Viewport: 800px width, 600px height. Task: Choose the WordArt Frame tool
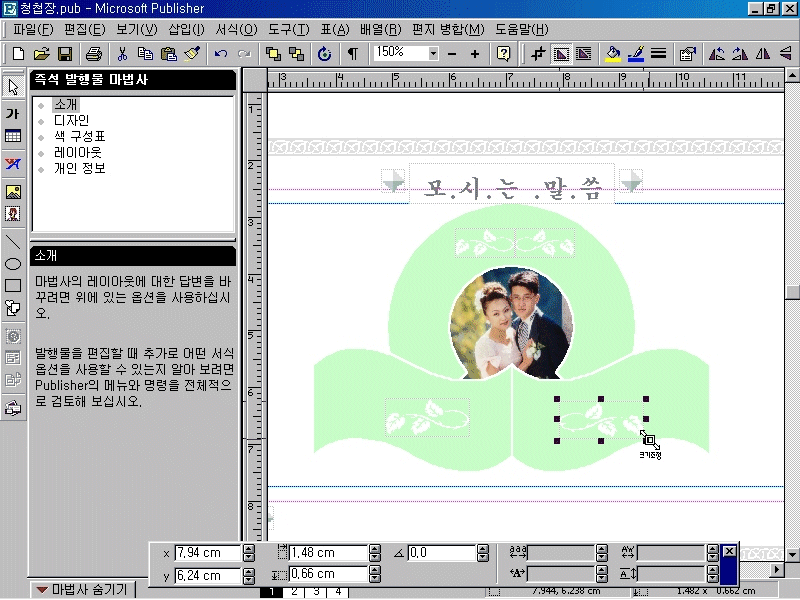tap(13, 164)
